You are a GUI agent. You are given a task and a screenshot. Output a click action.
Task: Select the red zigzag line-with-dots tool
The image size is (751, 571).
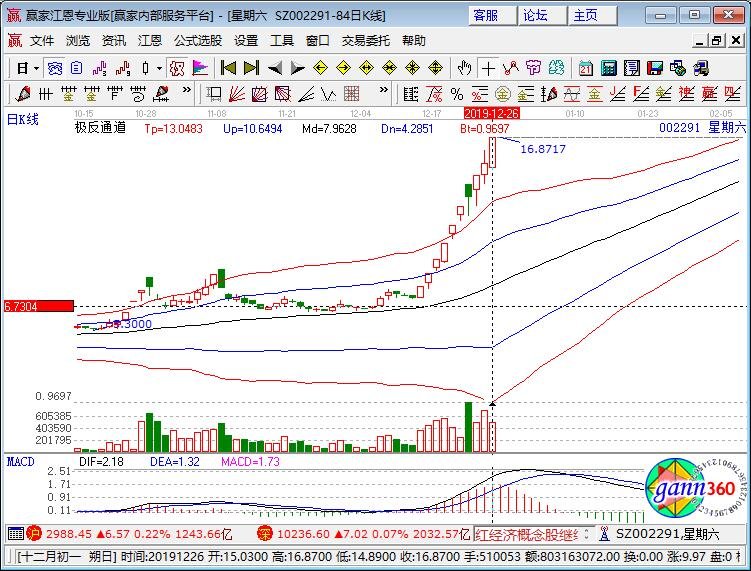pyautogui.click(x=511, y=68)
